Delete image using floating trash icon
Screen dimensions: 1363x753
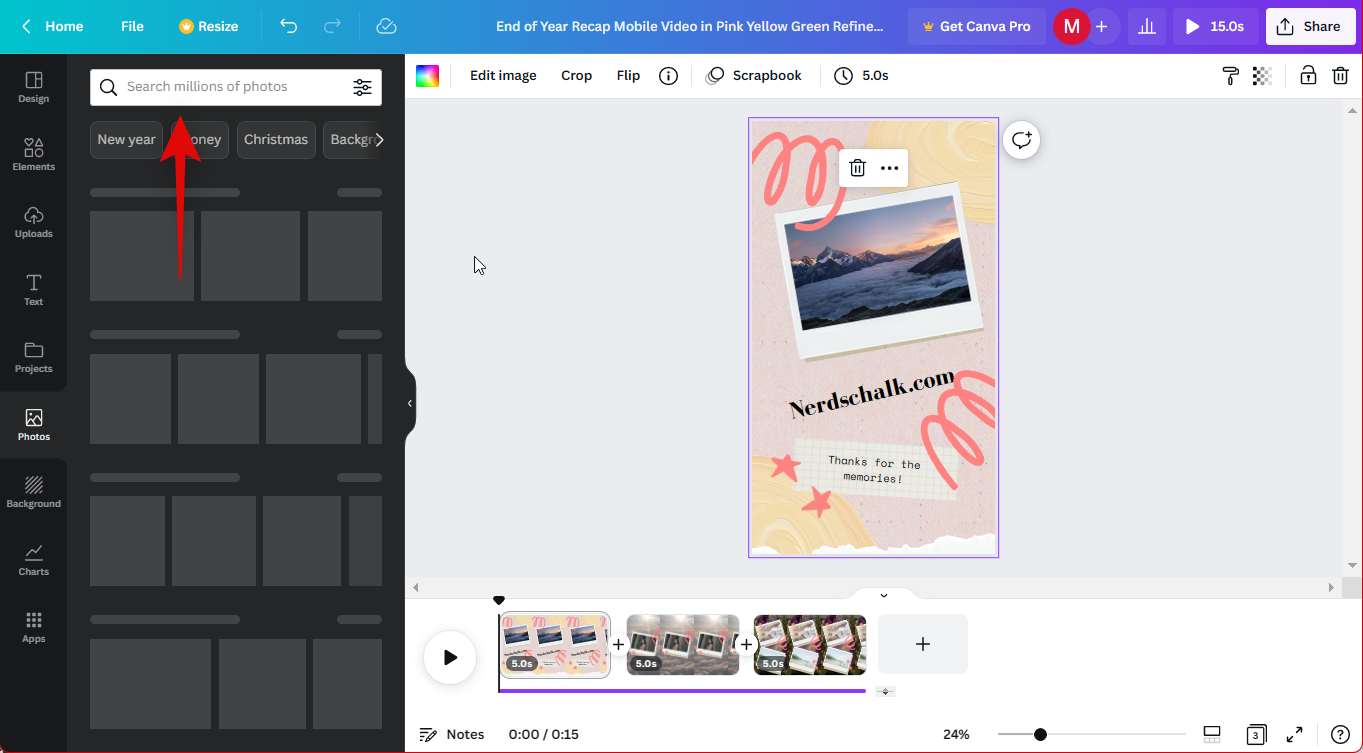[857, 168]
